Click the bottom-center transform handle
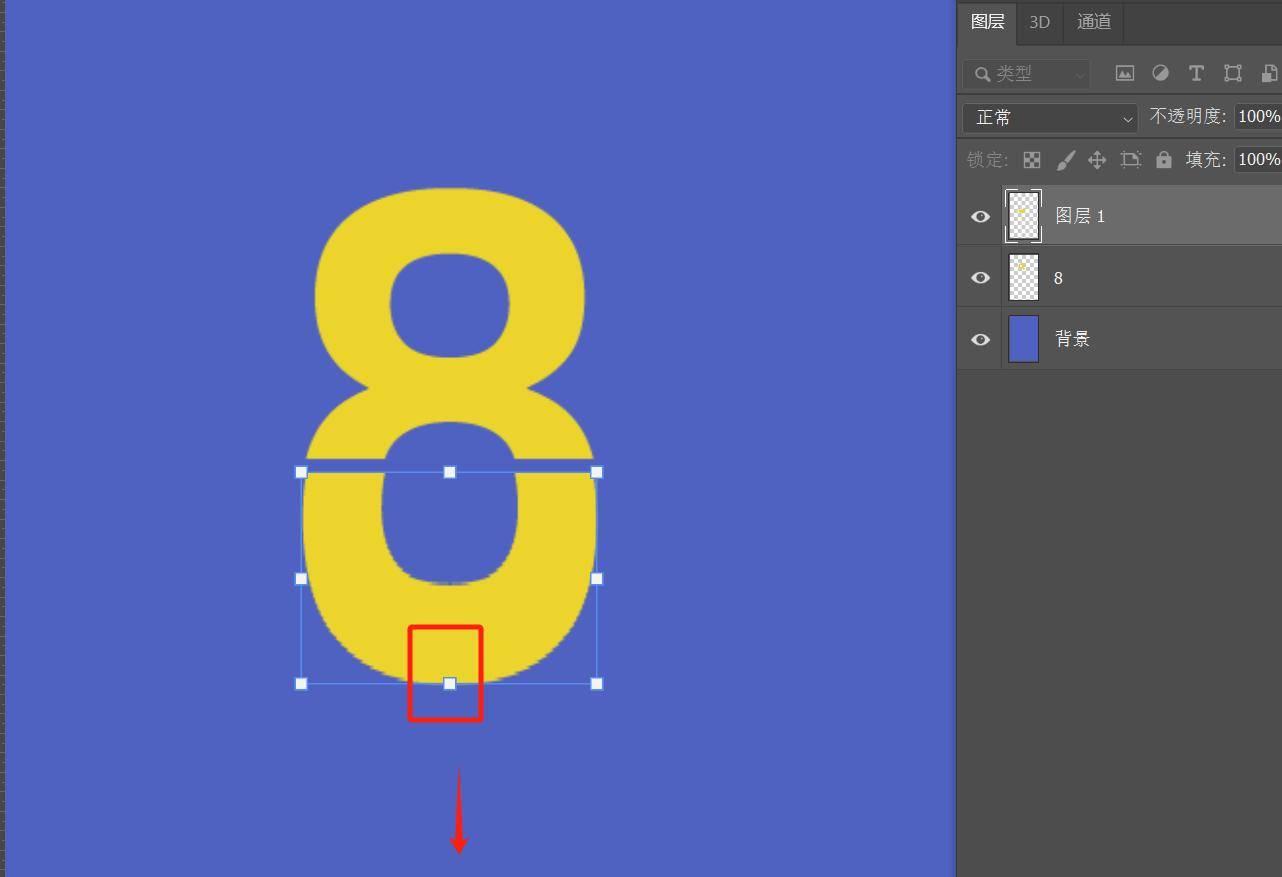Image resolution: width=1282 pixels, height=877 pixels. (450, 684)
